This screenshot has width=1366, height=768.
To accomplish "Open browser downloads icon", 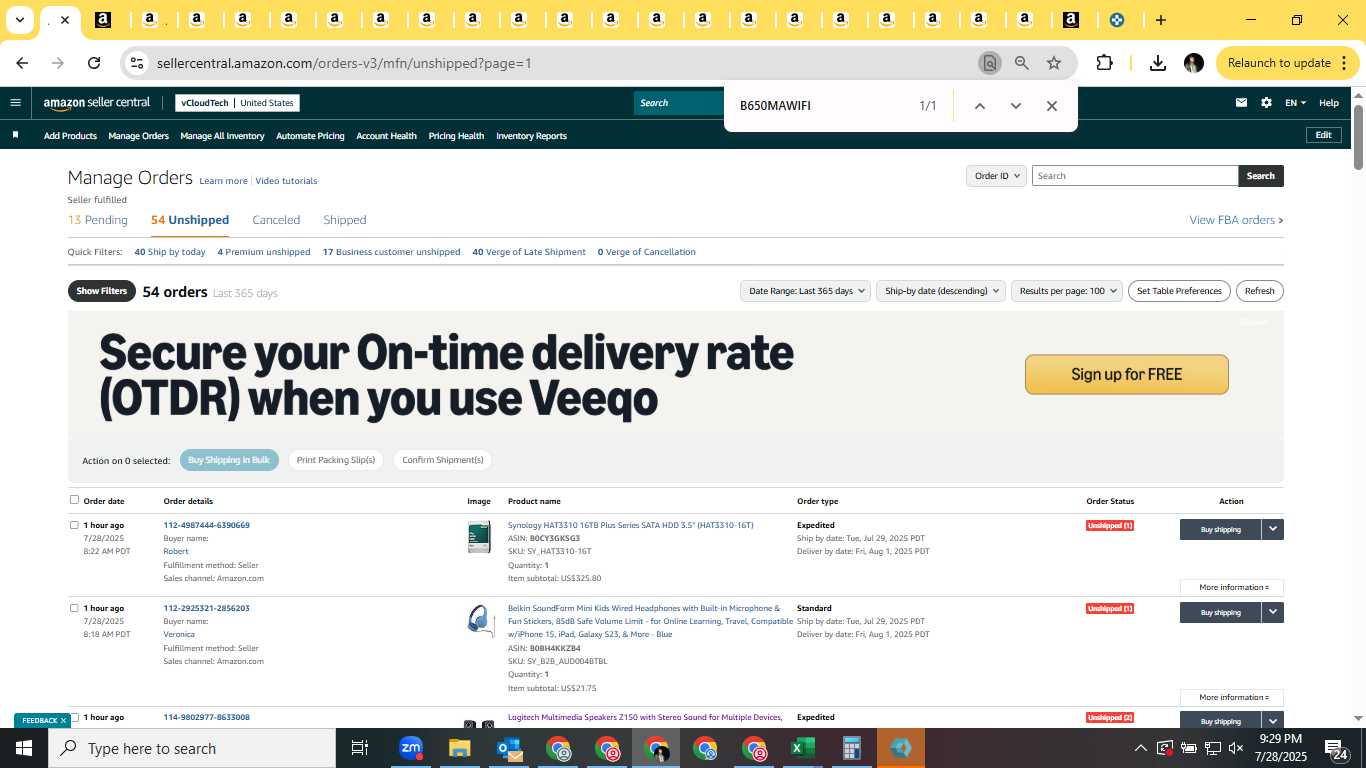I will pos(1157,63).
